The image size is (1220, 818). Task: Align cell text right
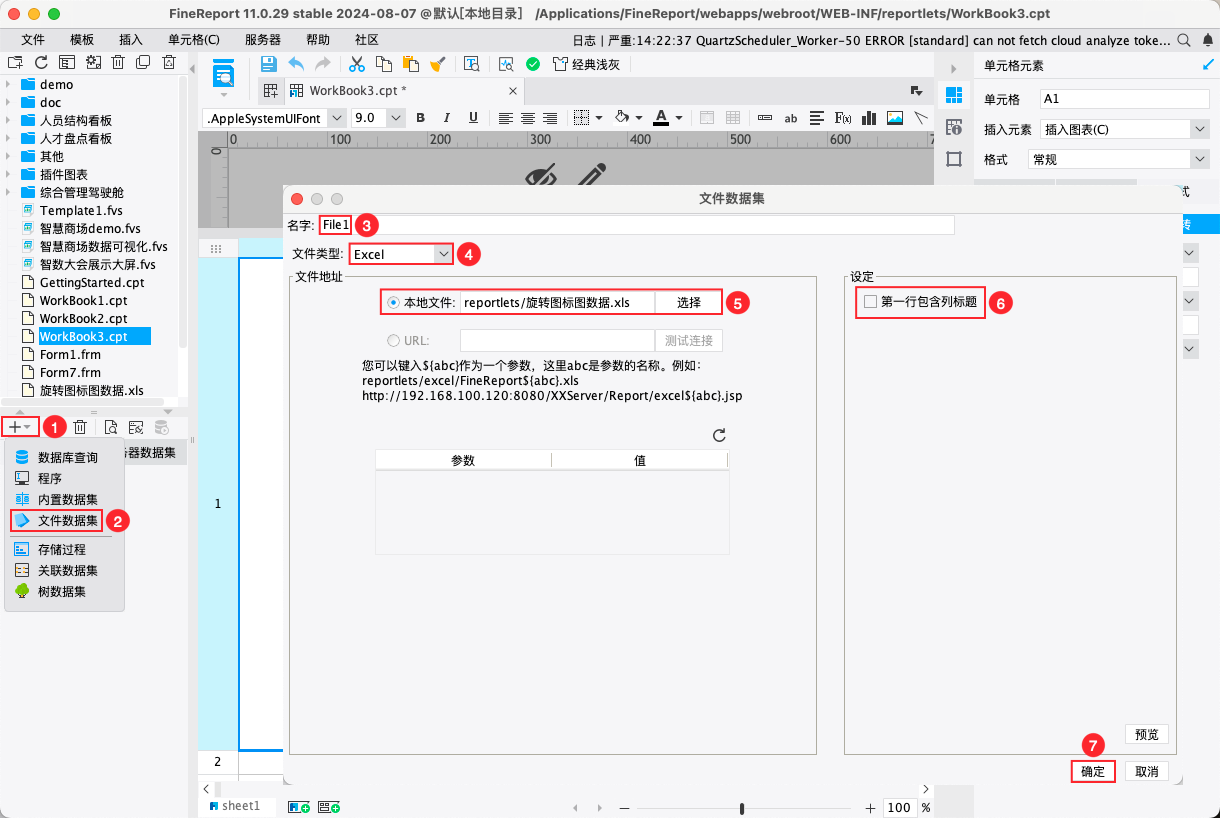pyautogui.click(x=549, y=117)
